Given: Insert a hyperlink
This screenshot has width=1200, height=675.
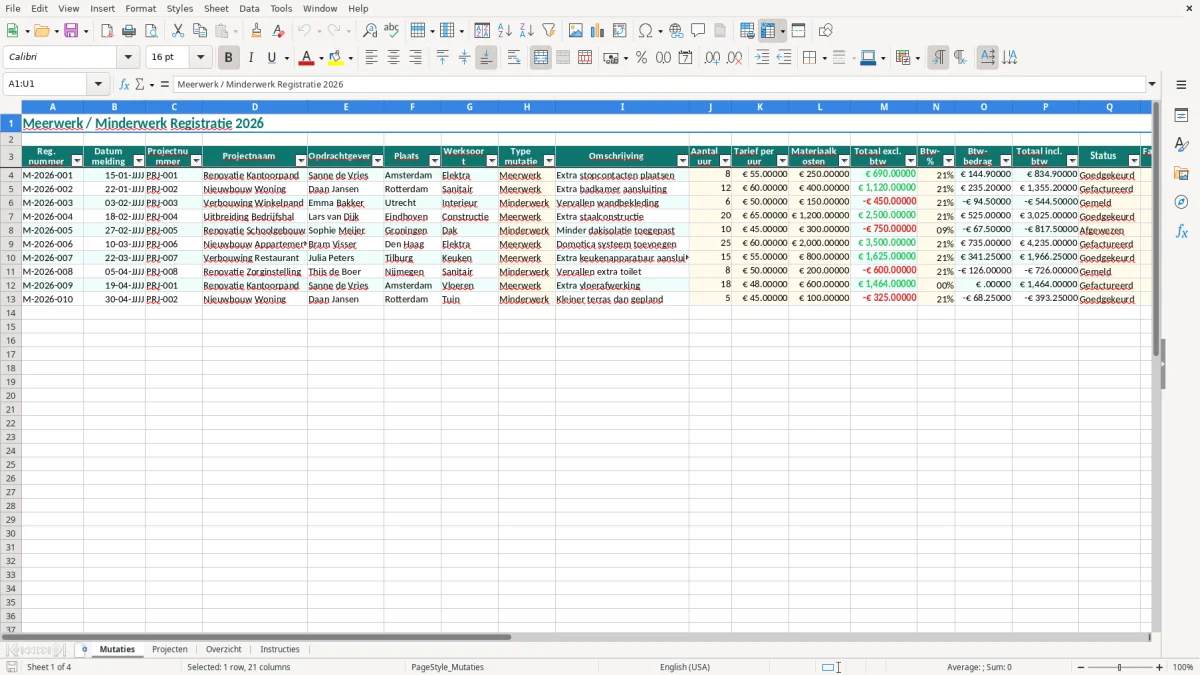Looking at the screenshot, I should tap(676, 31).
